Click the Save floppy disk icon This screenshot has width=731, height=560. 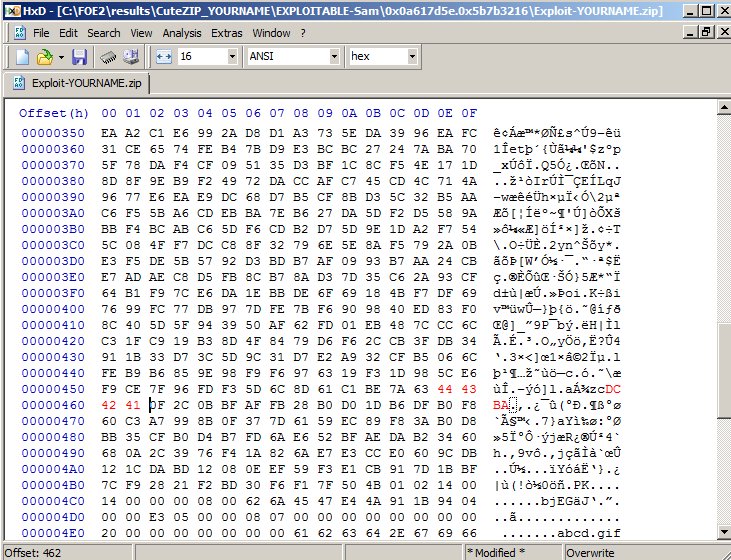(79, 57)
